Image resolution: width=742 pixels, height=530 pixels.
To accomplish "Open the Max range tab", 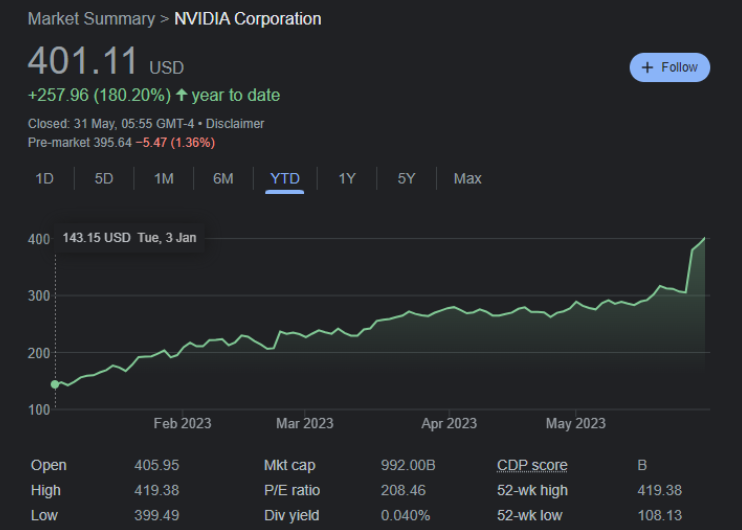I will tap(468, 178).
